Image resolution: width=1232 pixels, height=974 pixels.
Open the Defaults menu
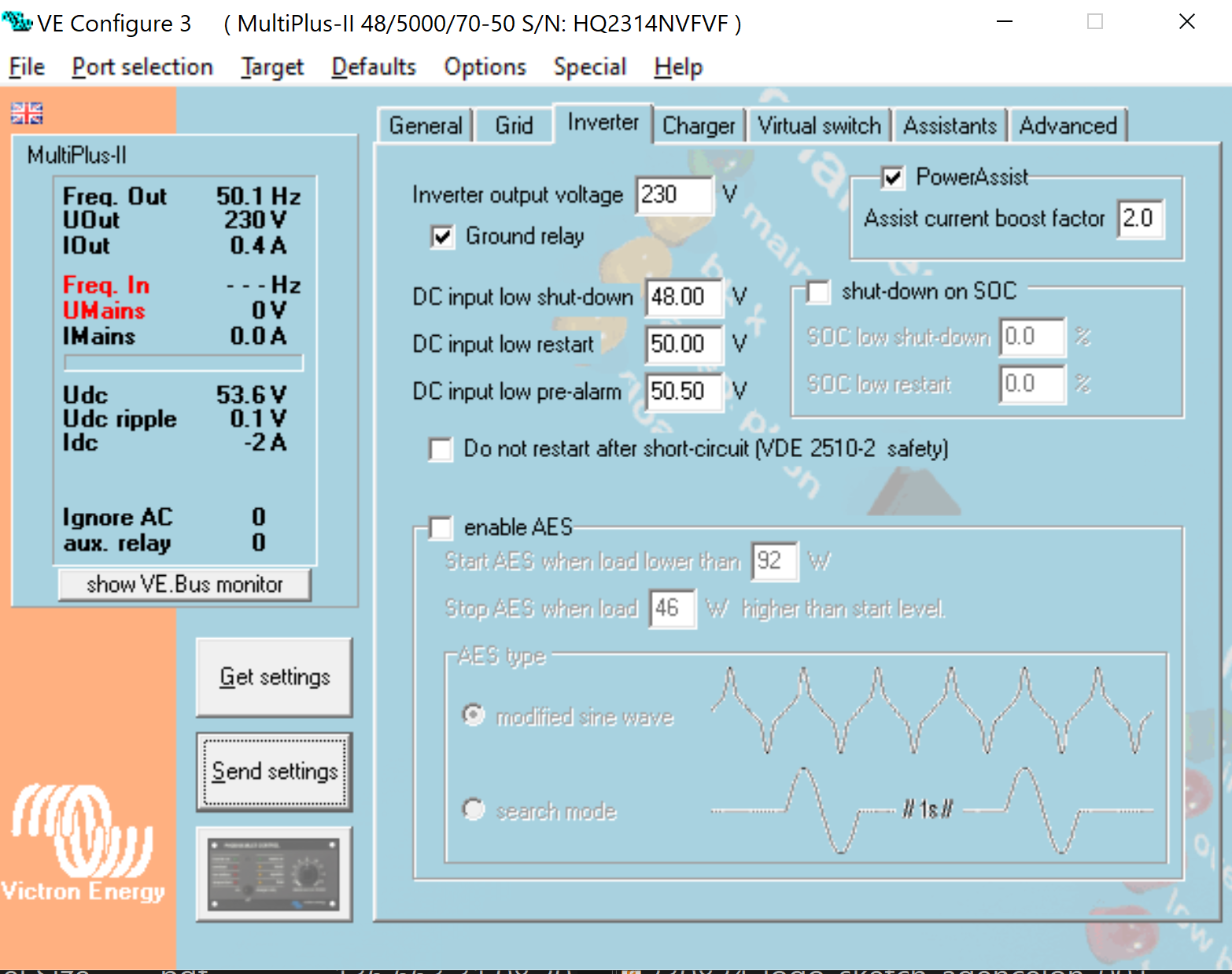coord(374,67)
